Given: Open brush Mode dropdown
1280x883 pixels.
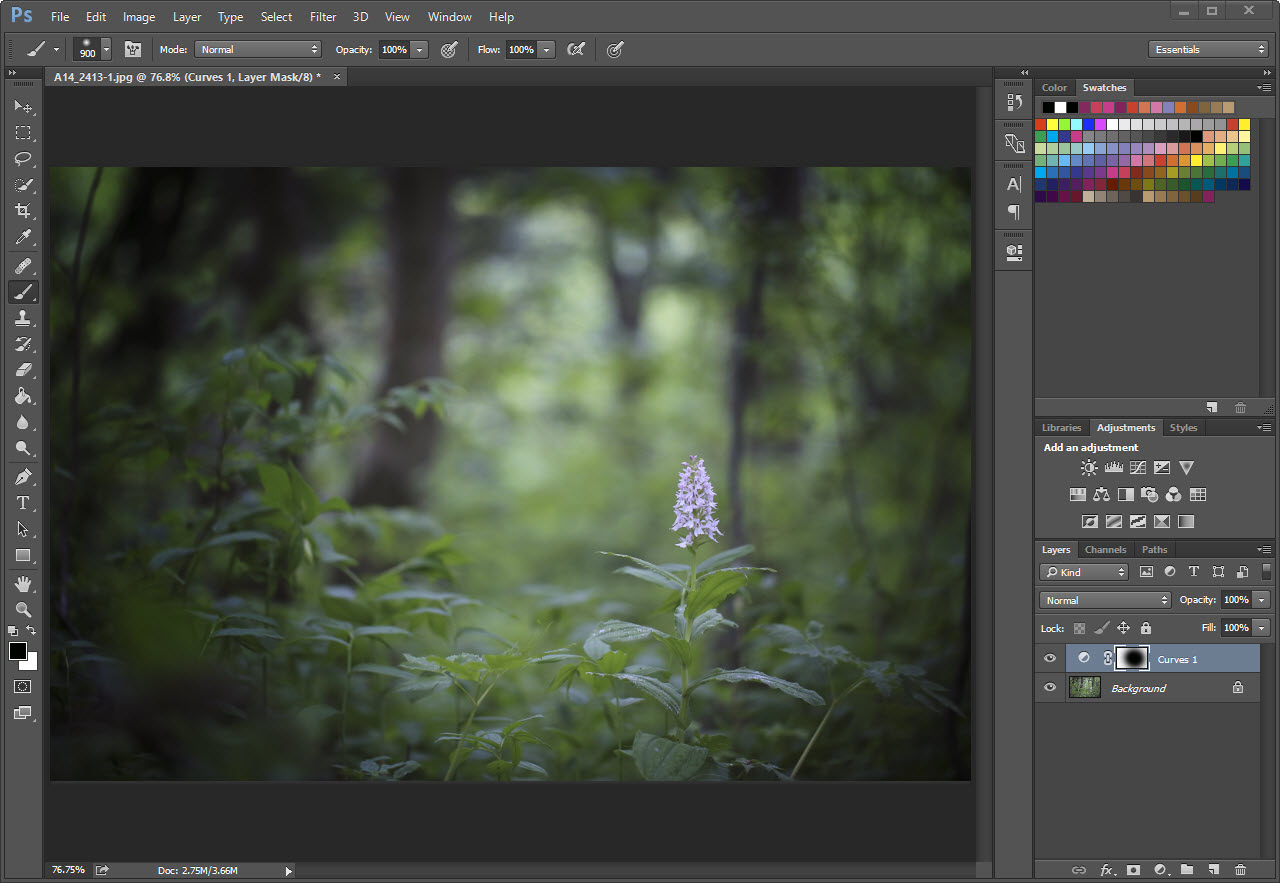Looking at the screenshot, I should pos(257,49).
